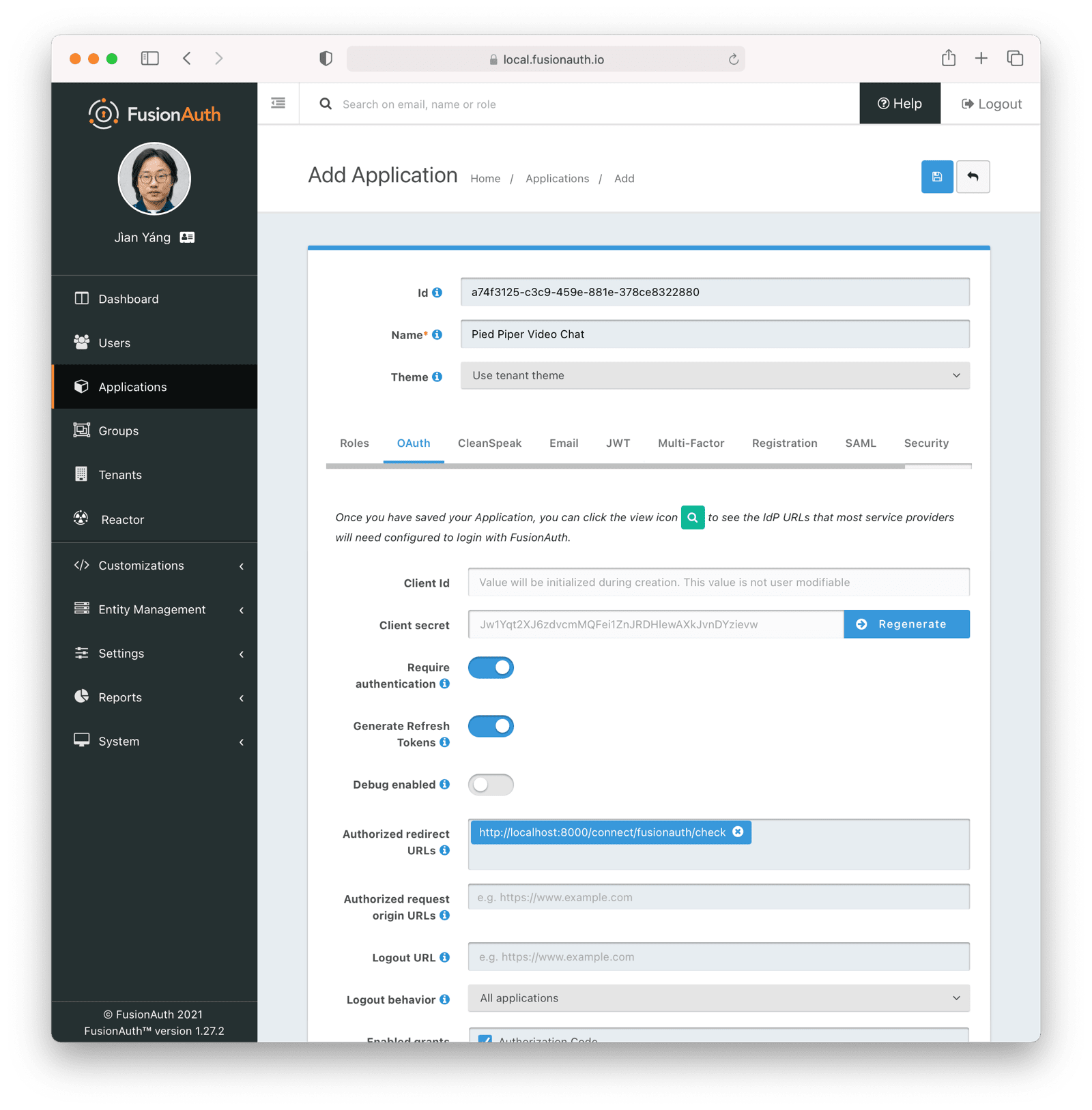Open Tenants in the sidebar
The height and width of the screenshot is (1110, 1092).
click(x=154, y=475)
